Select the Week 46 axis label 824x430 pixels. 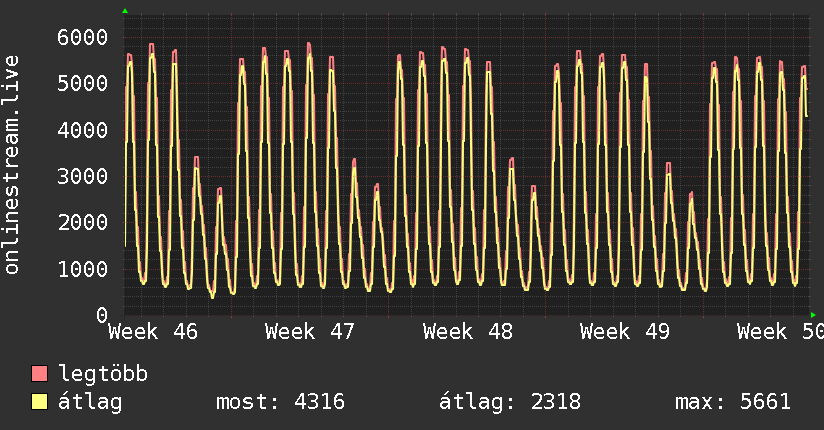pos(153,332)
